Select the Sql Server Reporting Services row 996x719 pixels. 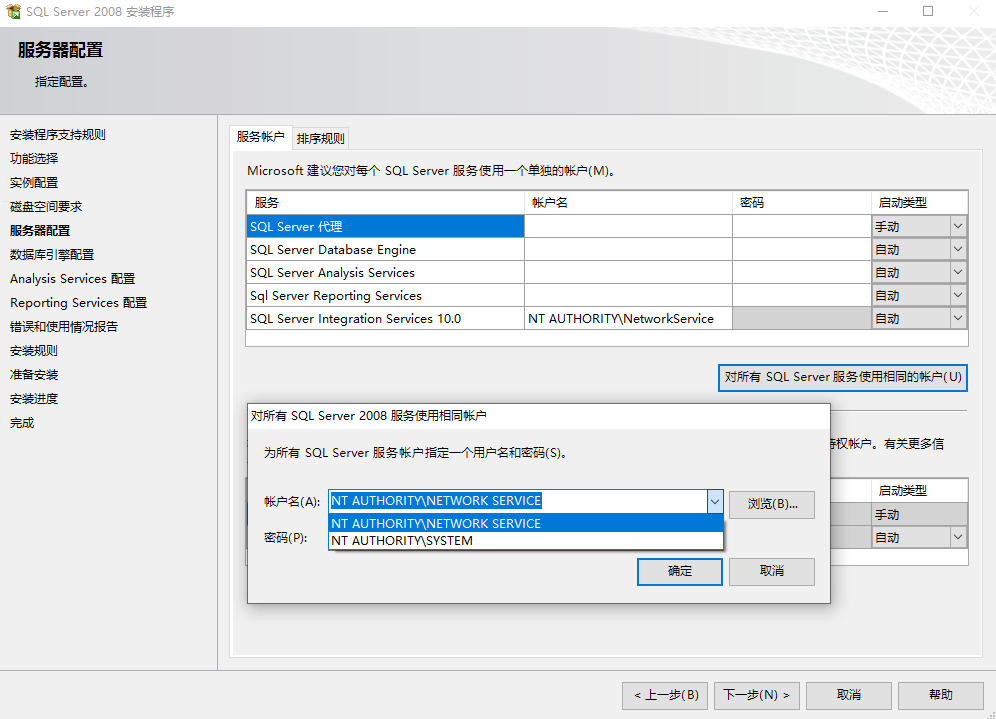[386, 295]
